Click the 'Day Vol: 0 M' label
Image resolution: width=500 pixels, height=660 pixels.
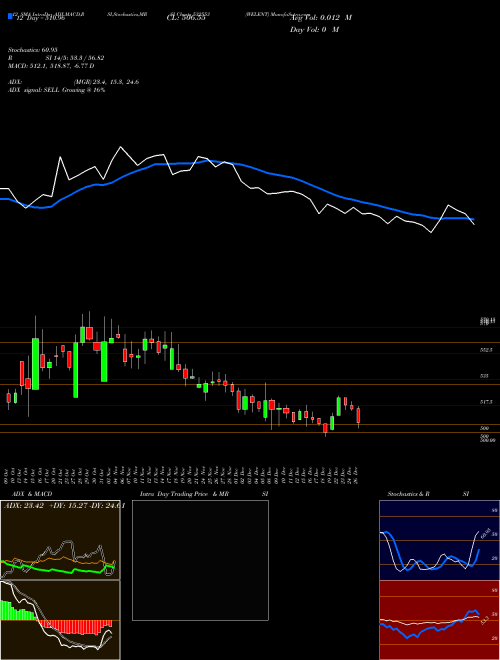coord(314,29)
